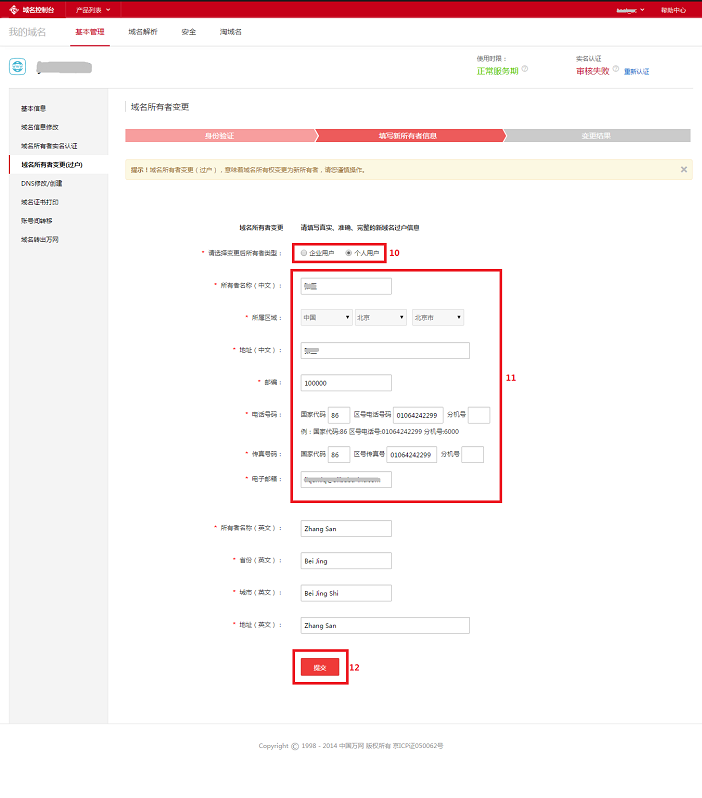Switch to the 安全 tab
The width and height of the screenshot is (702, 798).
pyautogui.click(x=188, y=32)
